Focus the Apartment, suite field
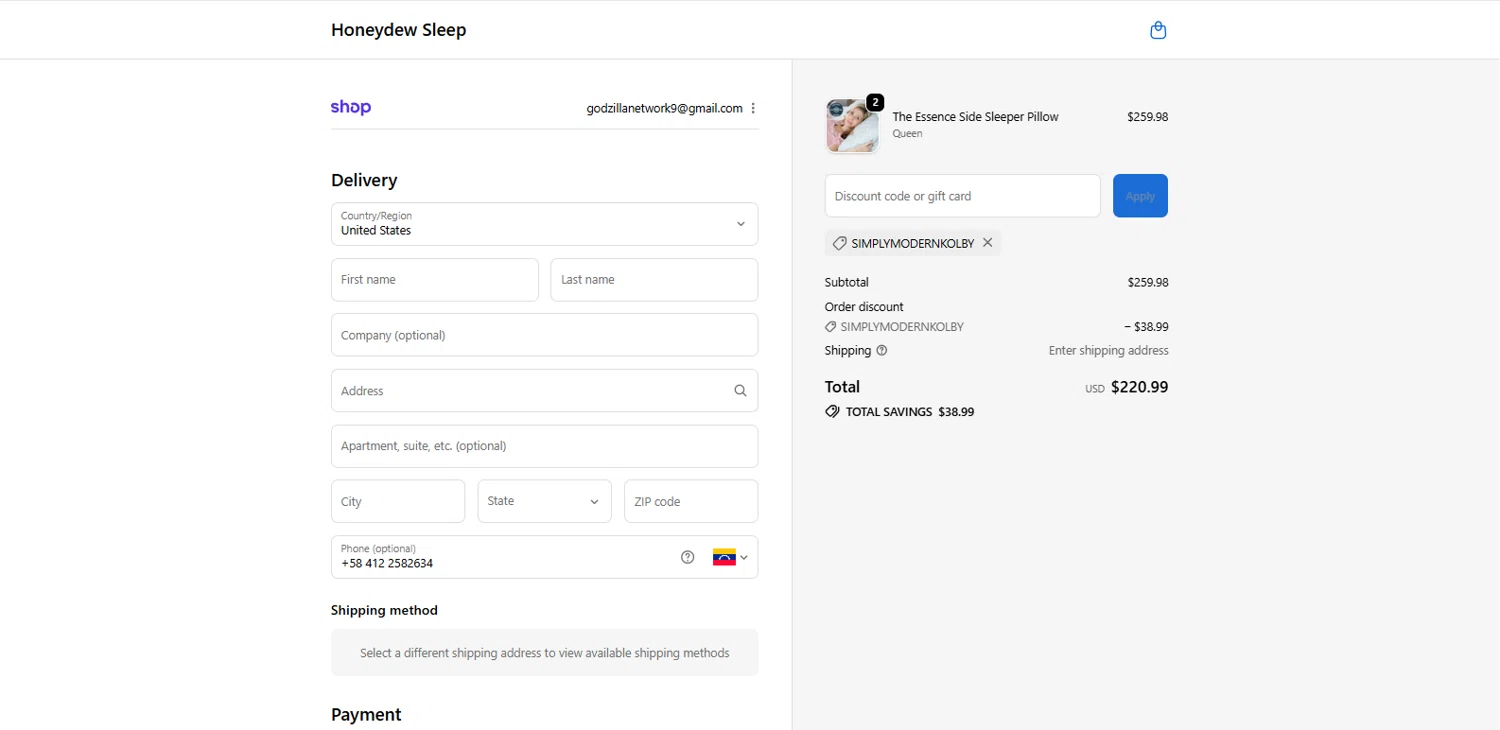Viewport: 1500px width, 730px height. click(x=544, y=446)
